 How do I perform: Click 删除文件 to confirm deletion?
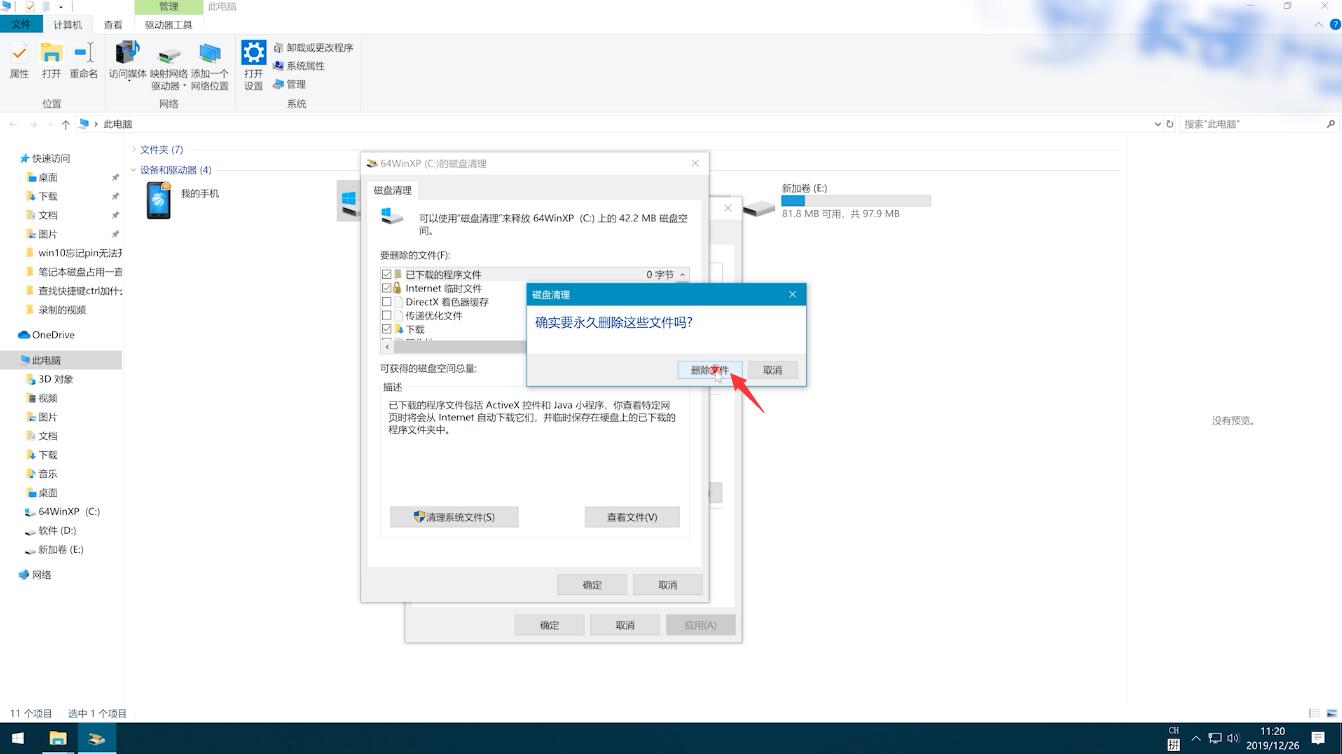710,370
